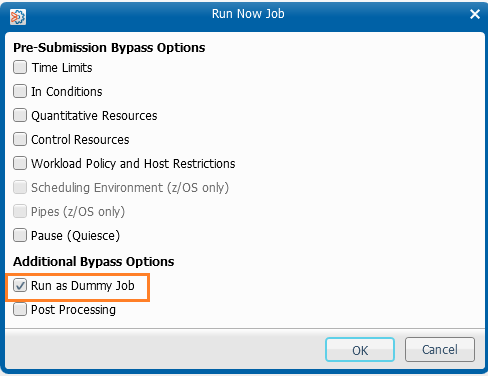Click the disabled Scheduling Environment checkbox
This screenshot has width=488, height=376.
point(20,187)
